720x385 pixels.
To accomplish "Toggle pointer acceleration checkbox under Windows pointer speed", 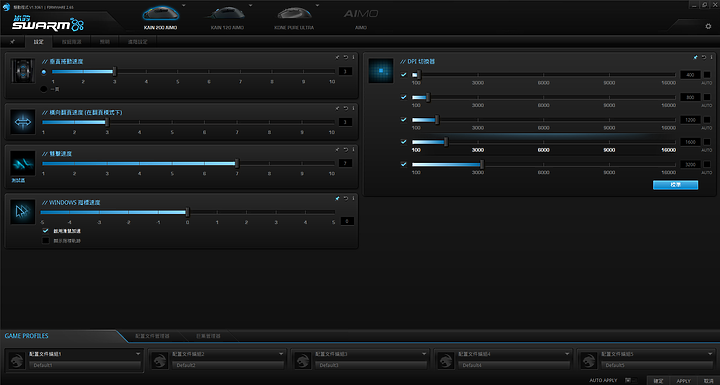I will point(45,231).
